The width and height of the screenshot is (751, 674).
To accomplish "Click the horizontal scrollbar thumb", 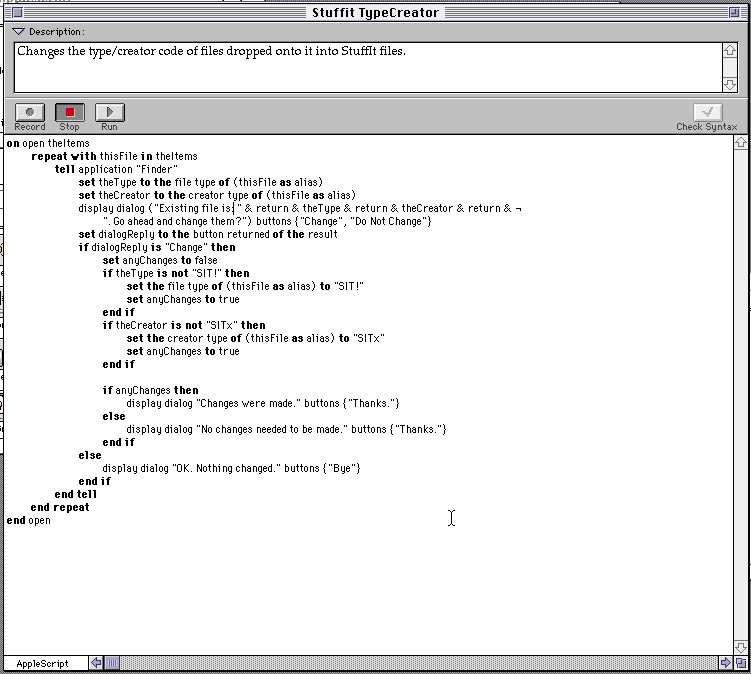I will pyautogui.click(x=112, y=663).
